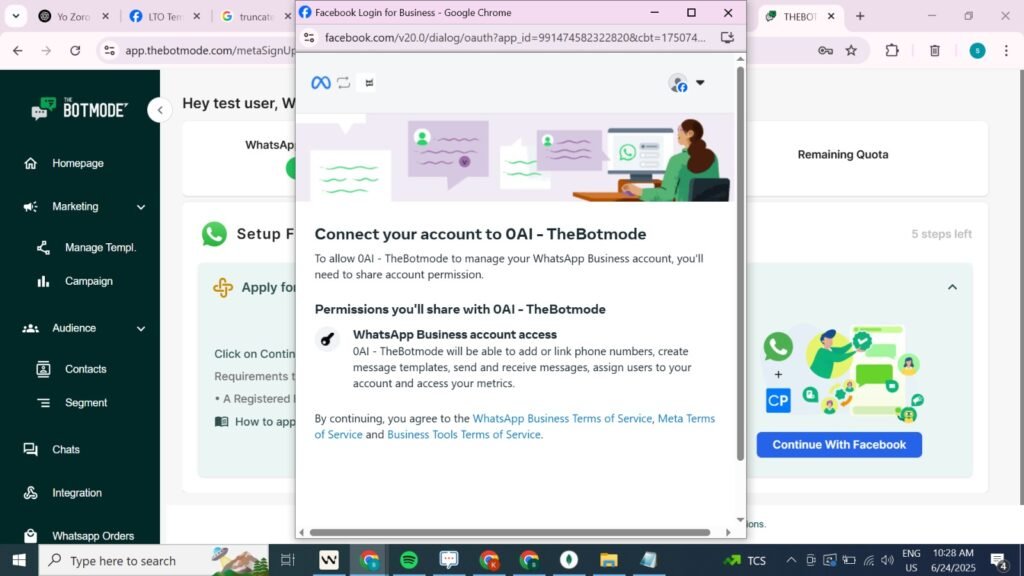This screenshot has height=576, width=1024.
Task: Collapse the Apply for WhatsApp section chevron
Action: click(x=952, y=287)
